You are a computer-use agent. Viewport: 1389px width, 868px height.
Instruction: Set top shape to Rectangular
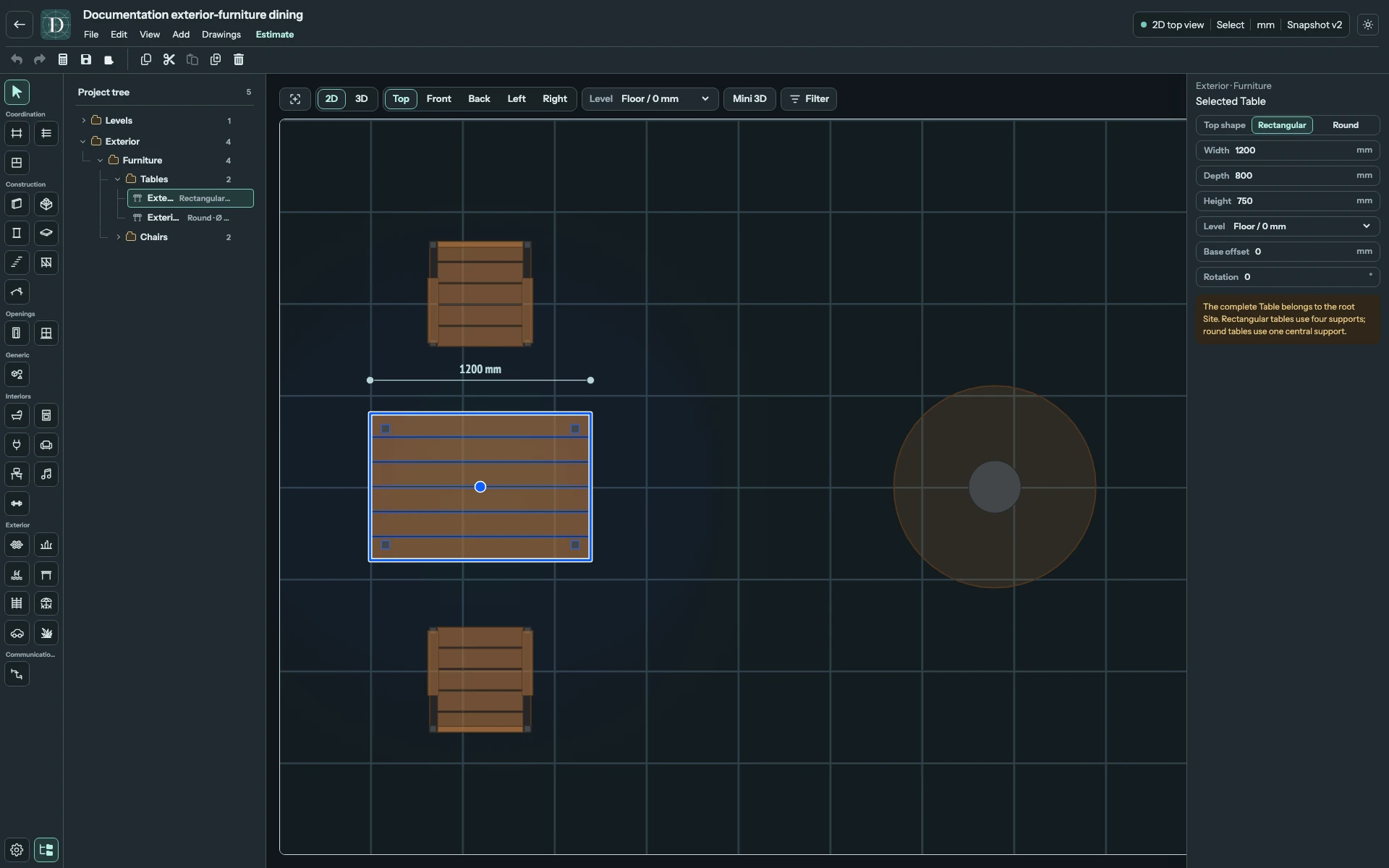click(x=1282, y=125)
